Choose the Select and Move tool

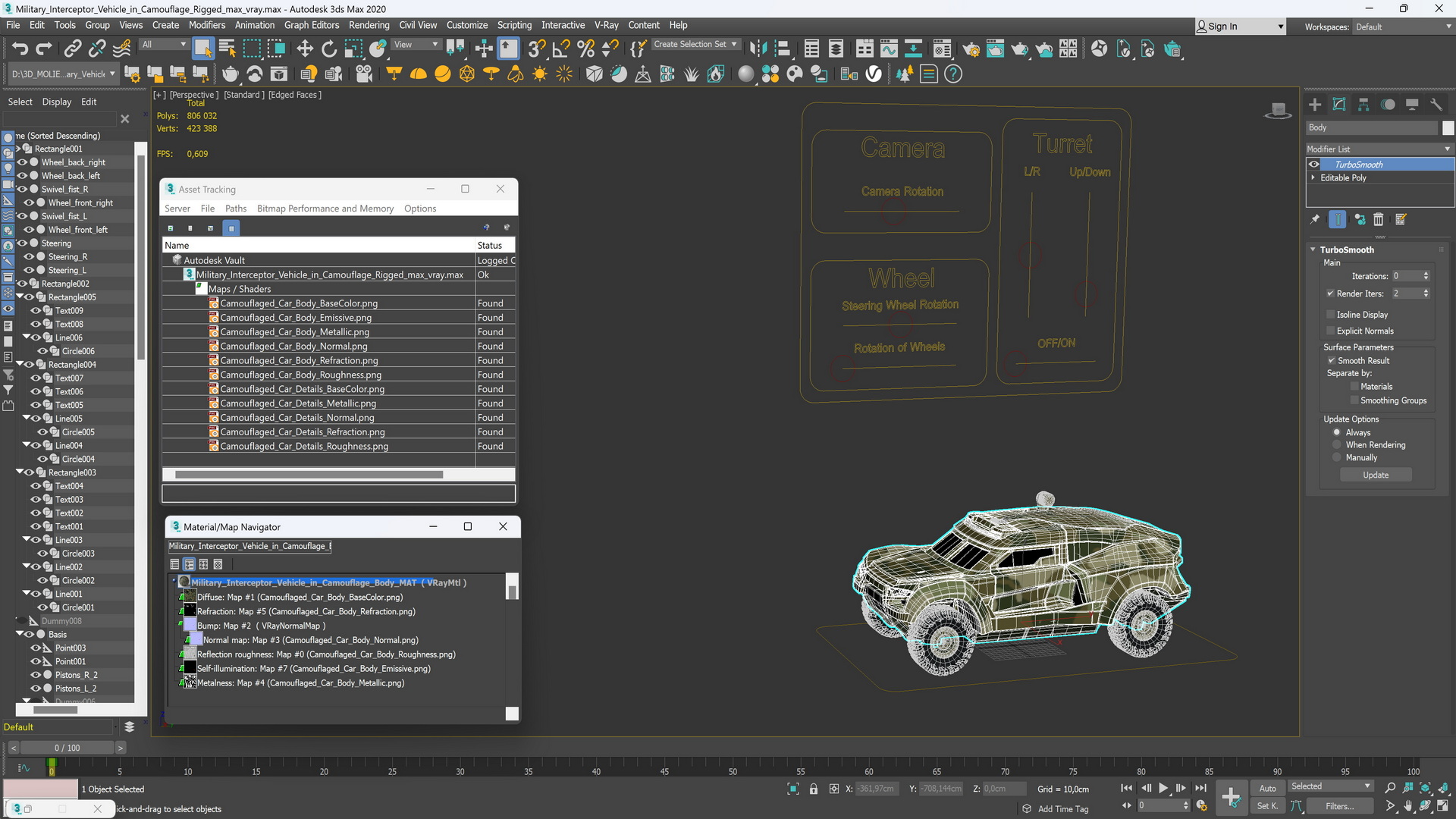305,49
